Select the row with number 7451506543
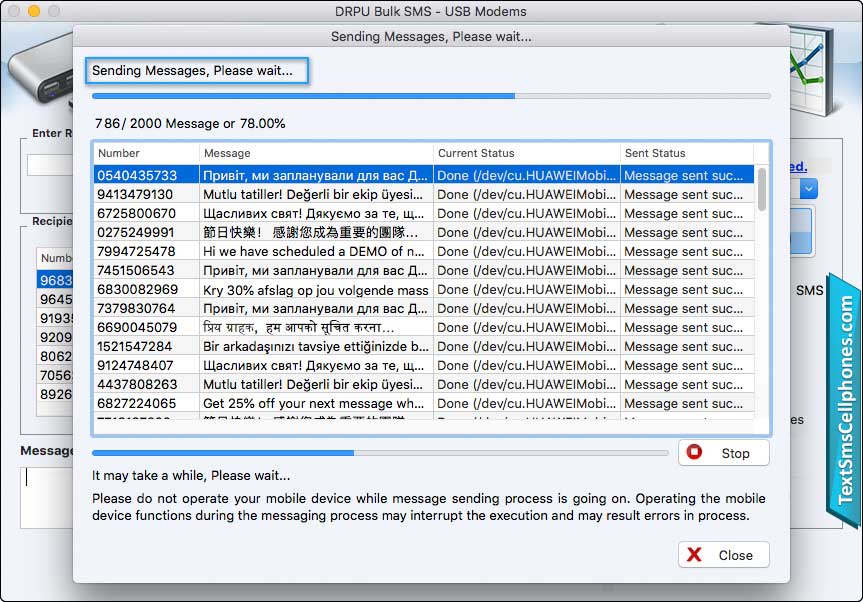 (x=423, y=270)
